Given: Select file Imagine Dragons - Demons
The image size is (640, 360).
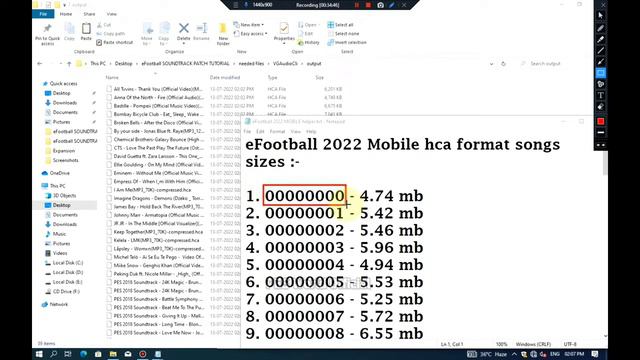Looking at the screenshot, I should point(158,198).
